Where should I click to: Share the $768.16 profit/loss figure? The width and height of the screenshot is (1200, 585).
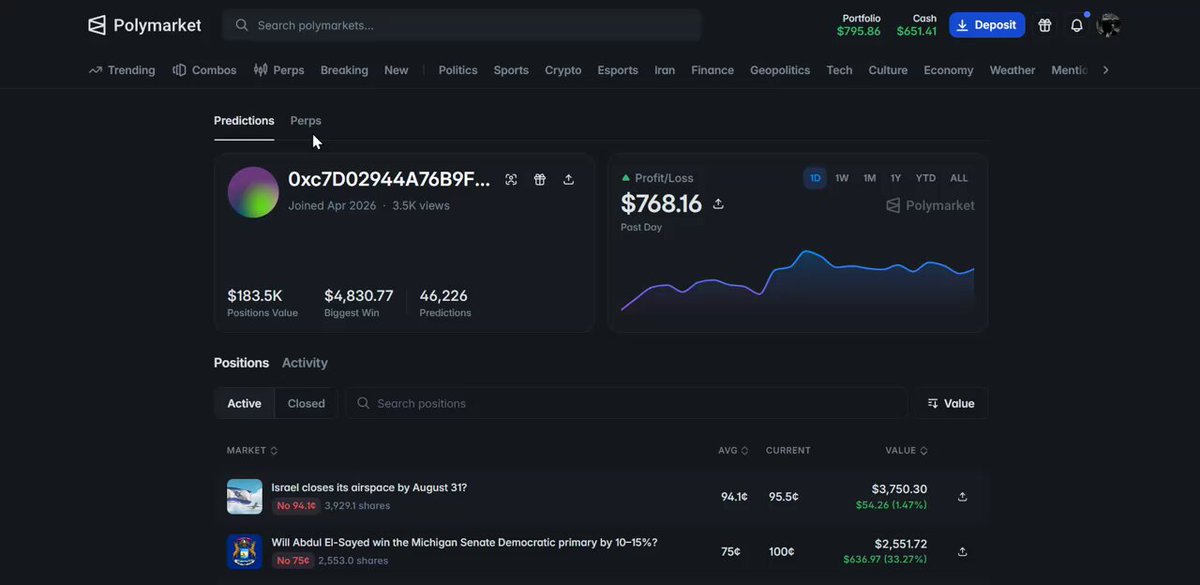click(x=718, y=204)
